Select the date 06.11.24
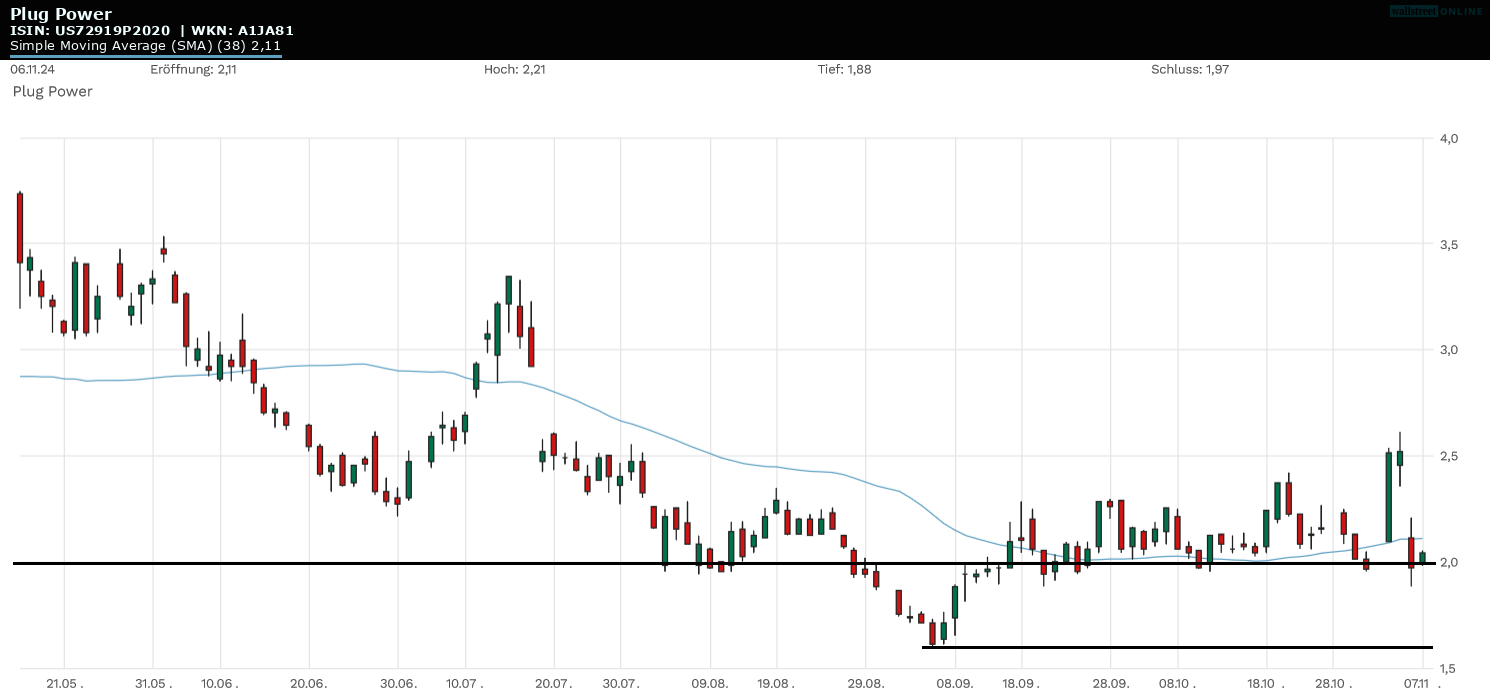Screen dimensions: 1490x689 click(x=31, y=70)
